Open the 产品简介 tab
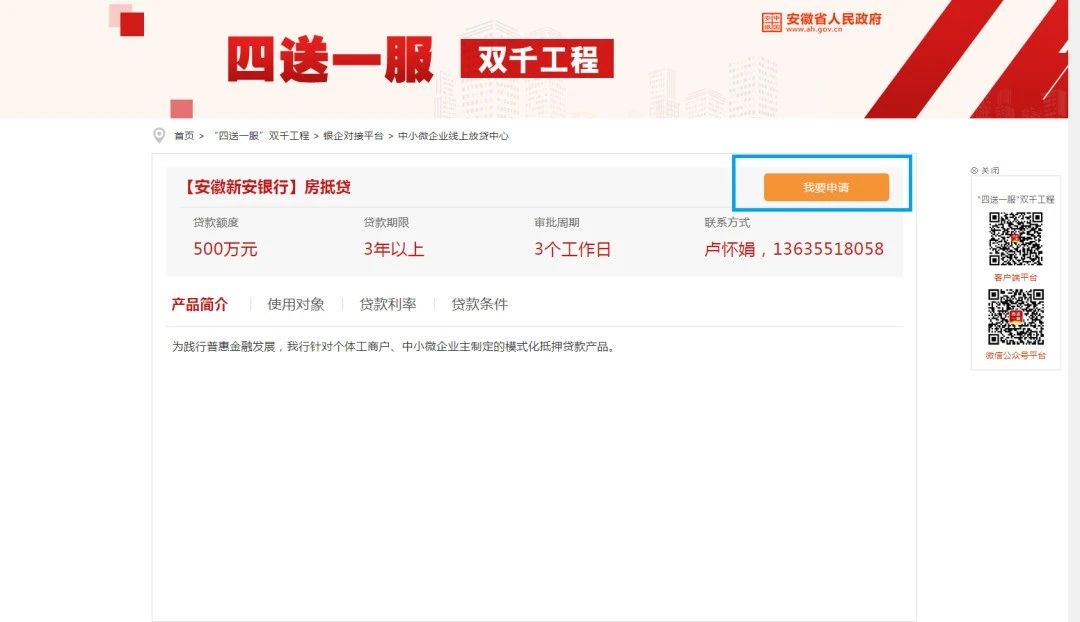 coord(199,304)
